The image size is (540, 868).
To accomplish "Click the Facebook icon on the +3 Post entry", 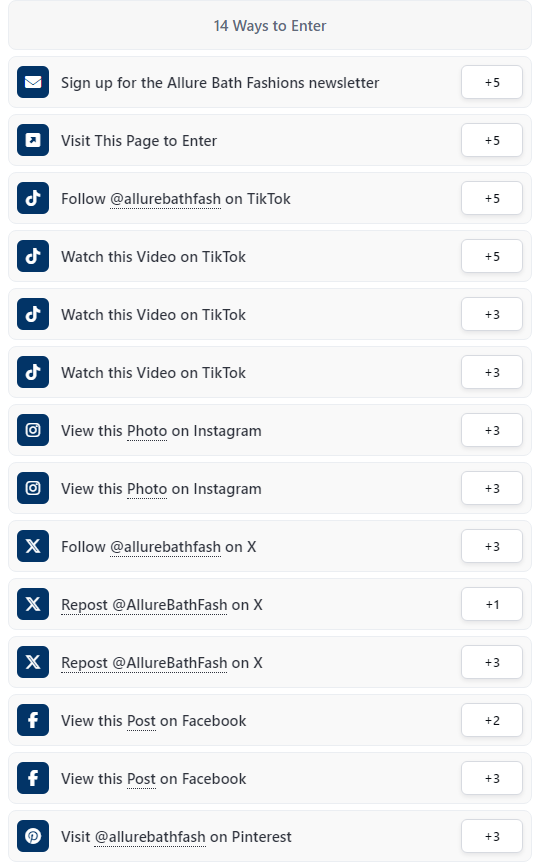I will tap(33, 778).
